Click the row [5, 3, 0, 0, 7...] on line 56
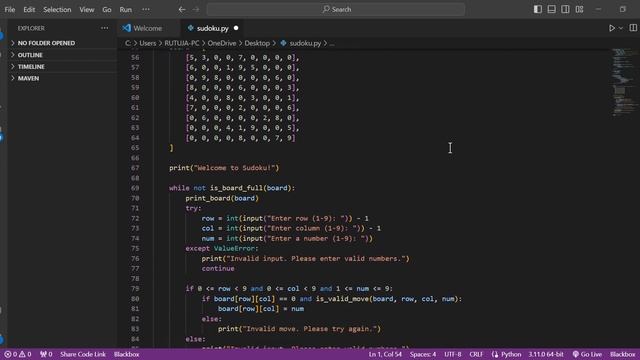The height and width of the screenshot is (360, 640). coord(242,57)
